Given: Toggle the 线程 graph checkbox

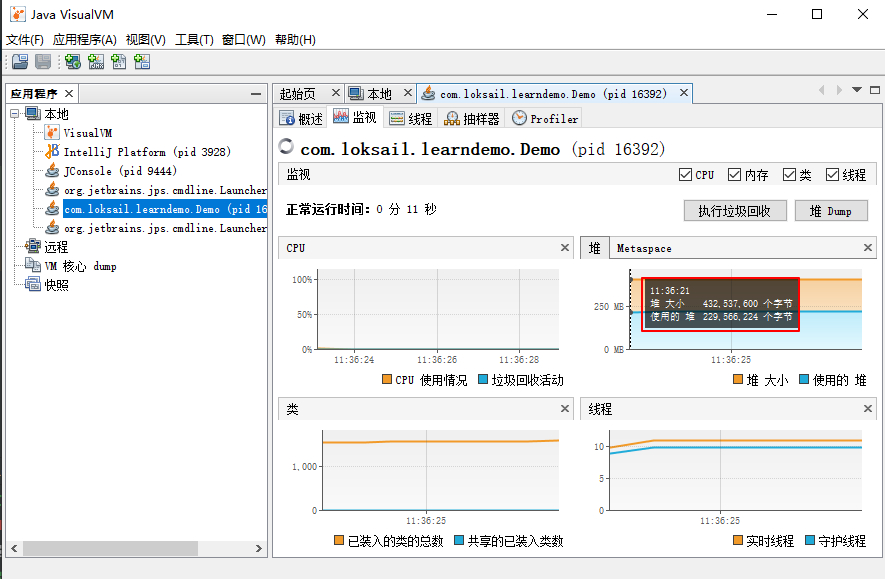Looking at the screenshot, I should coord(832,175).
